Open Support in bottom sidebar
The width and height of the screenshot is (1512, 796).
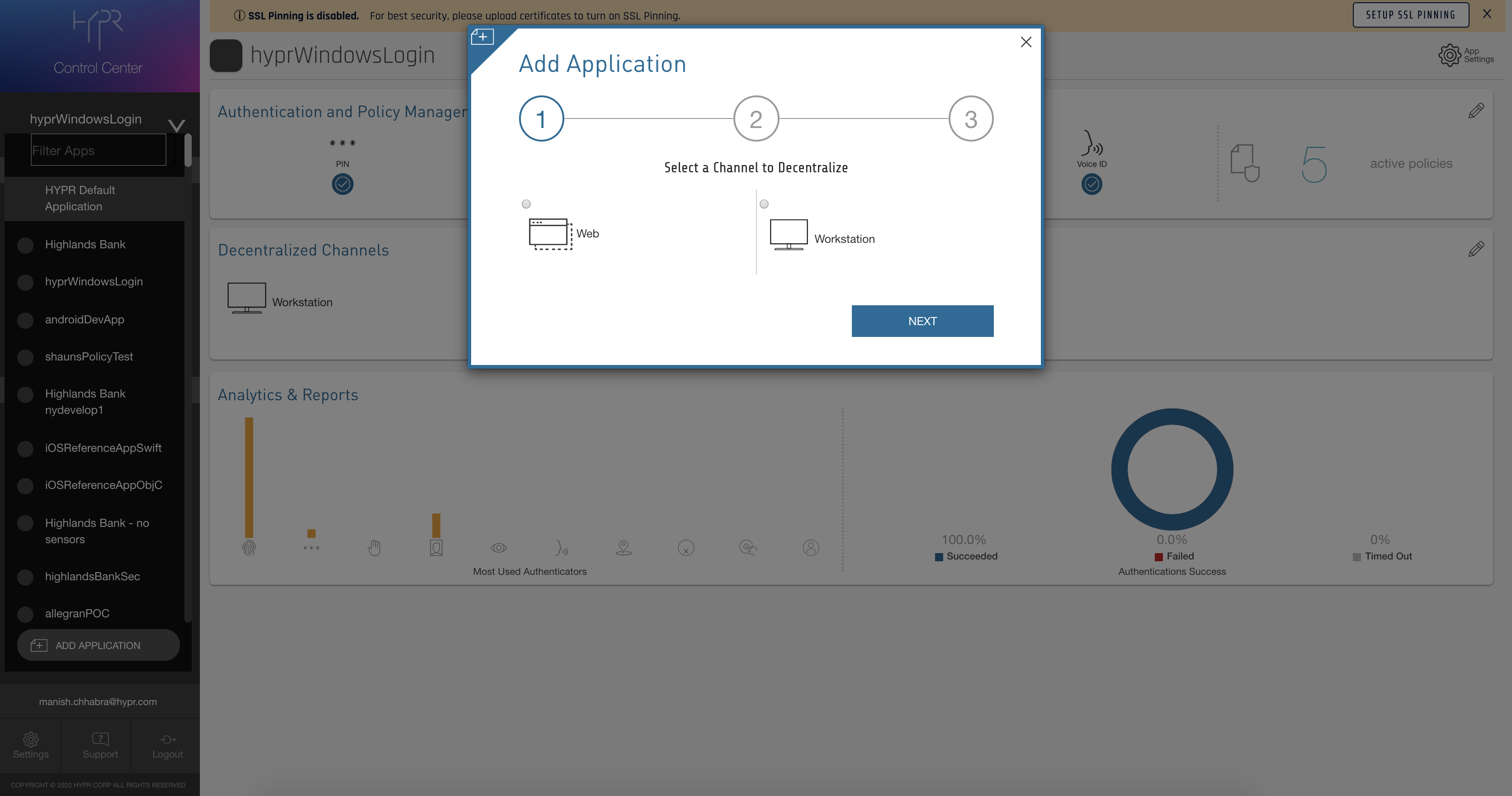(x=100, y=745)
